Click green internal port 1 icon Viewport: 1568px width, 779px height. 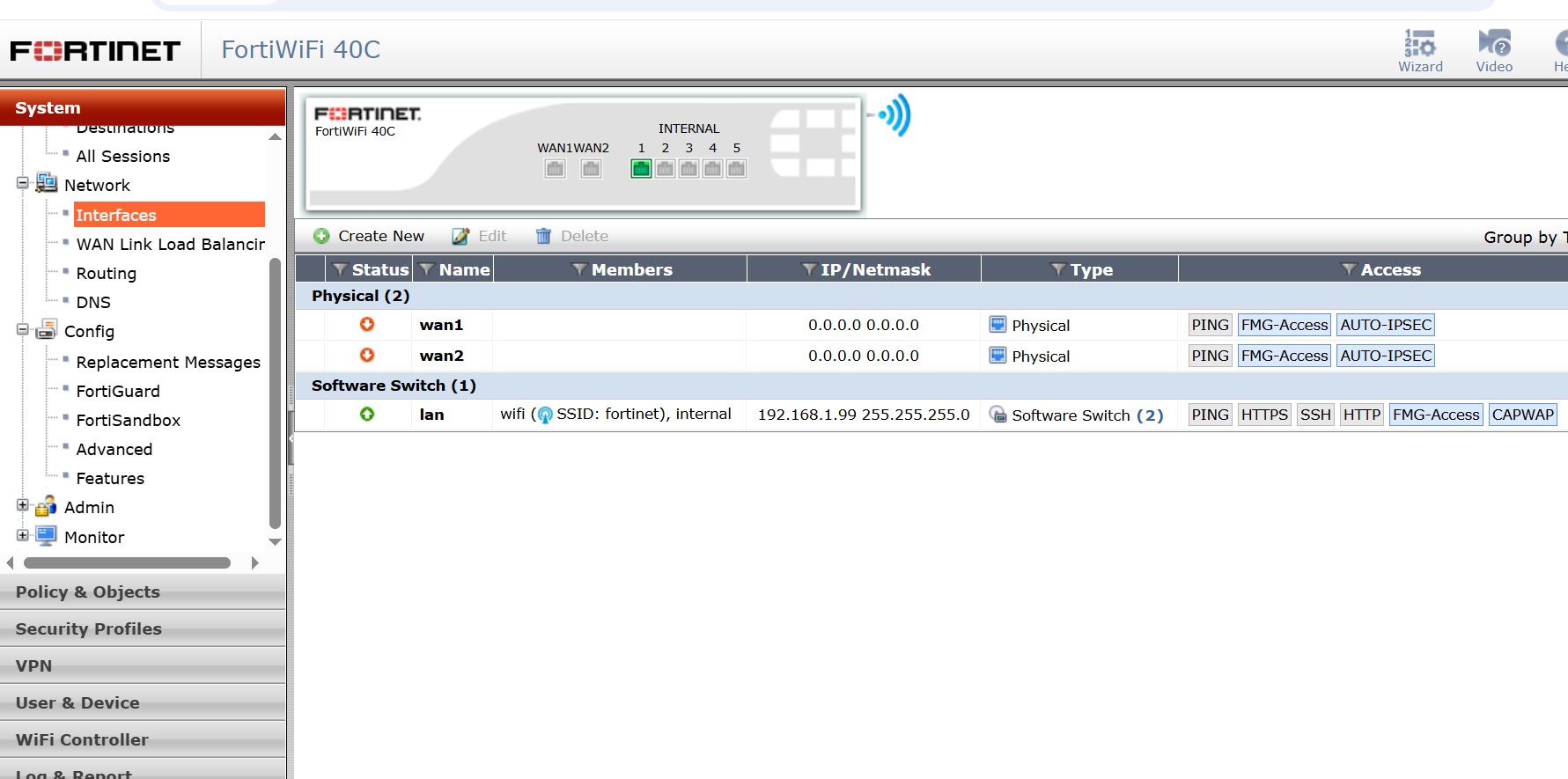click(641, 168)
